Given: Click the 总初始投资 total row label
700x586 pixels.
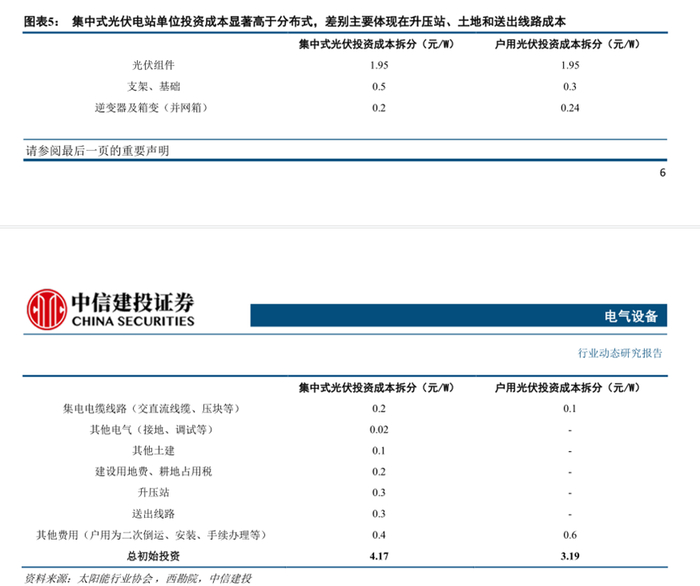Looking at the screenshot, I should (x=153, y=556).
